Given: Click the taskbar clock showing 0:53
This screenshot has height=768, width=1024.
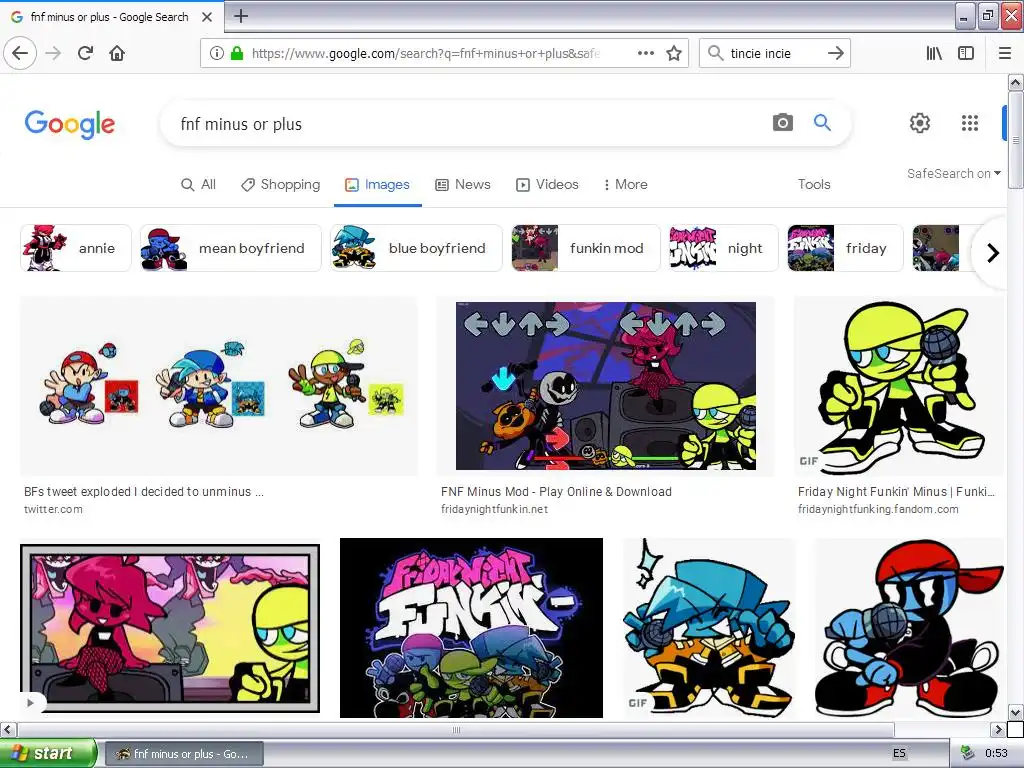Looking at the screenshot, I should (996, 753).
